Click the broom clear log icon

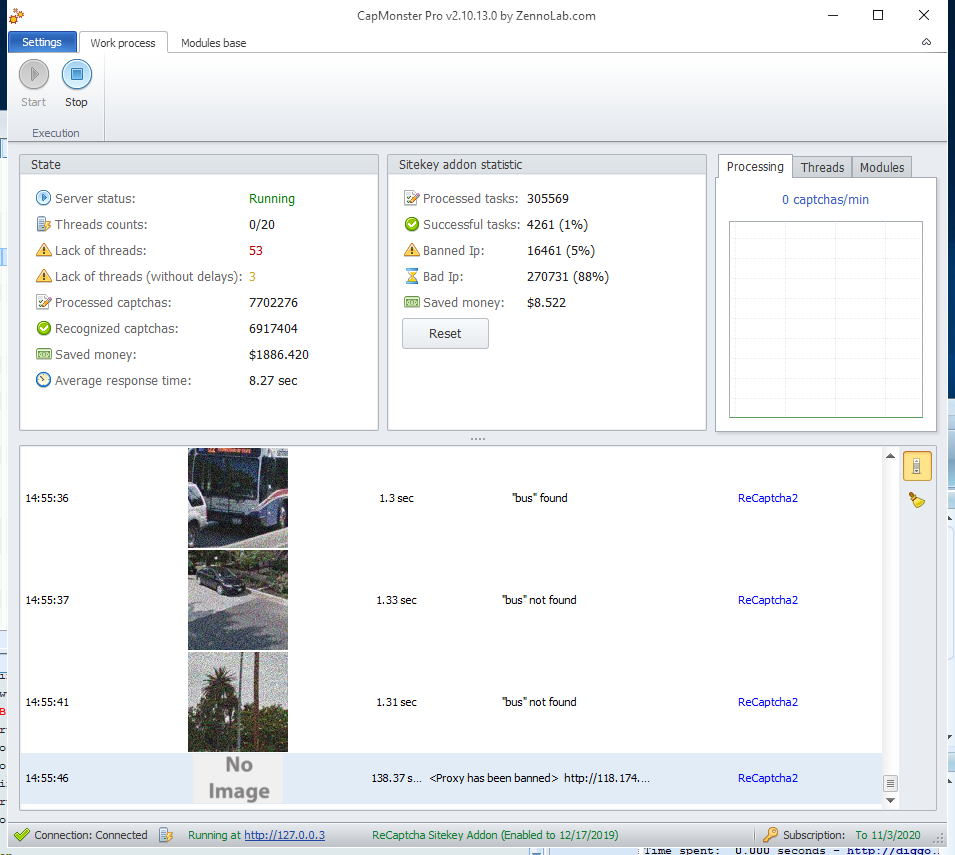coord(917,500)
